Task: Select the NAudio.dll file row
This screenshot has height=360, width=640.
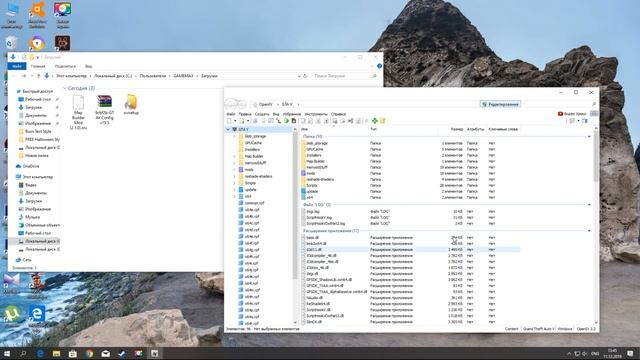Action: [x=410, y=298]
